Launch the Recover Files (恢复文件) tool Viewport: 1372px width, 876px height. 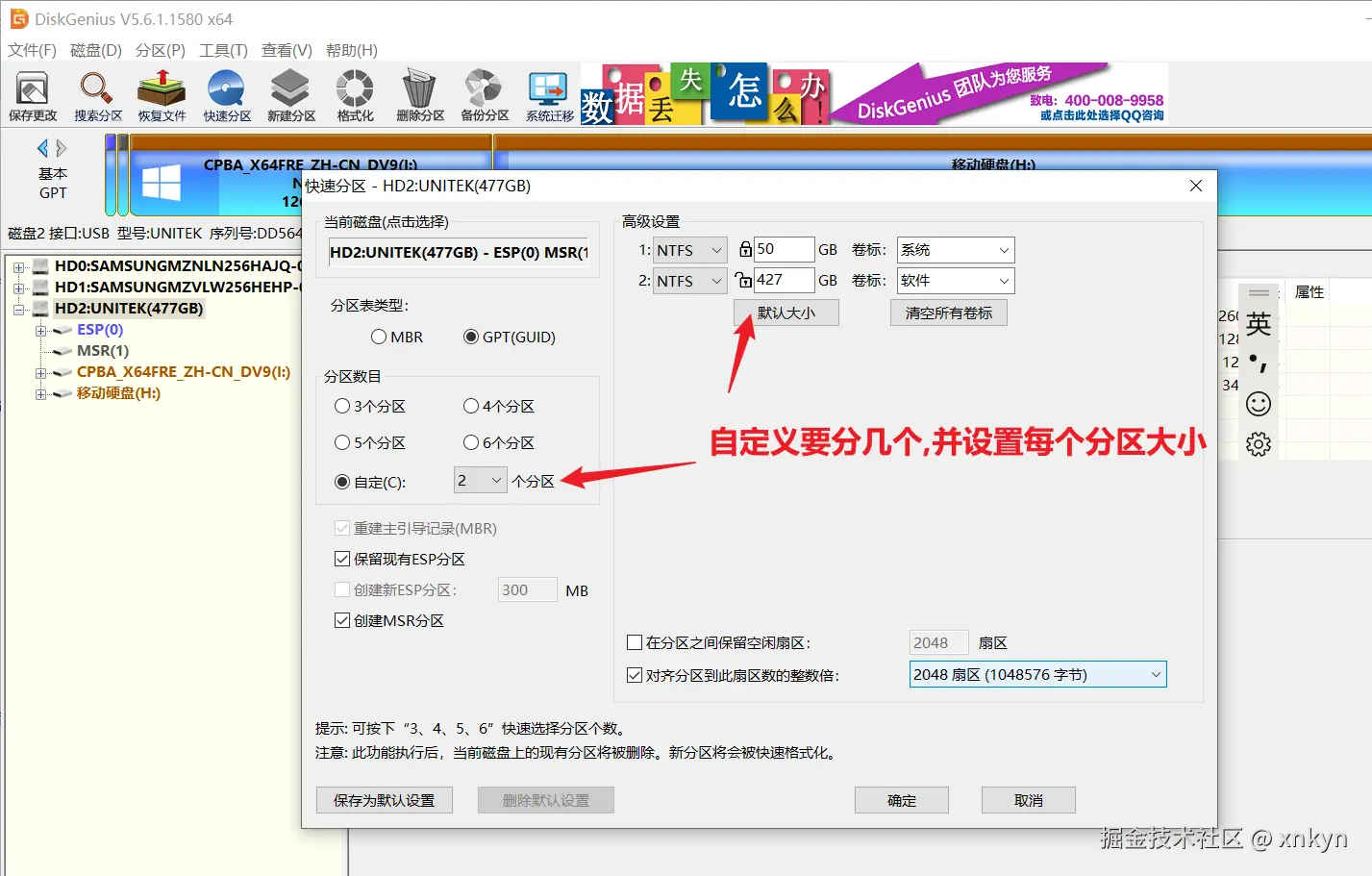pos(162,95)
